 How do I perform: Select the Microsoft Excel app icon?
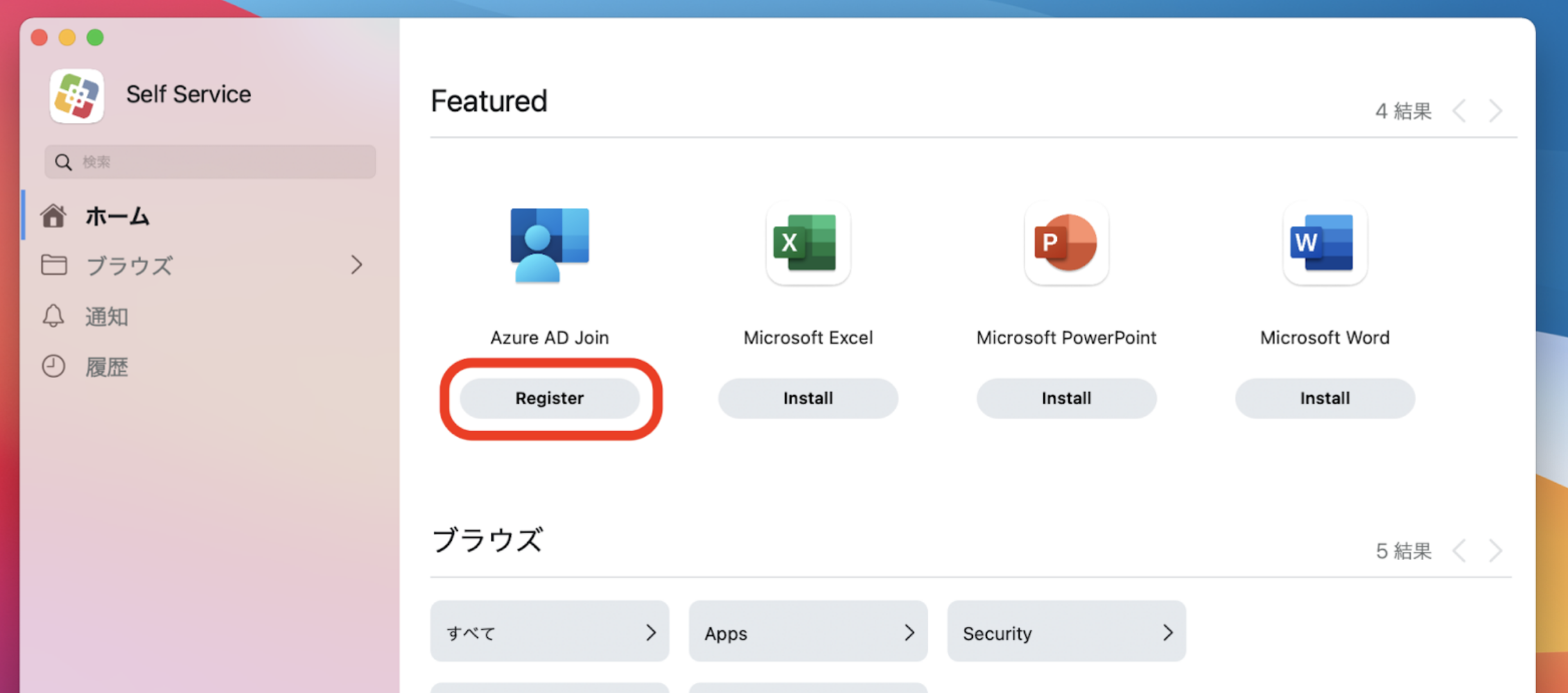[808, 244]
